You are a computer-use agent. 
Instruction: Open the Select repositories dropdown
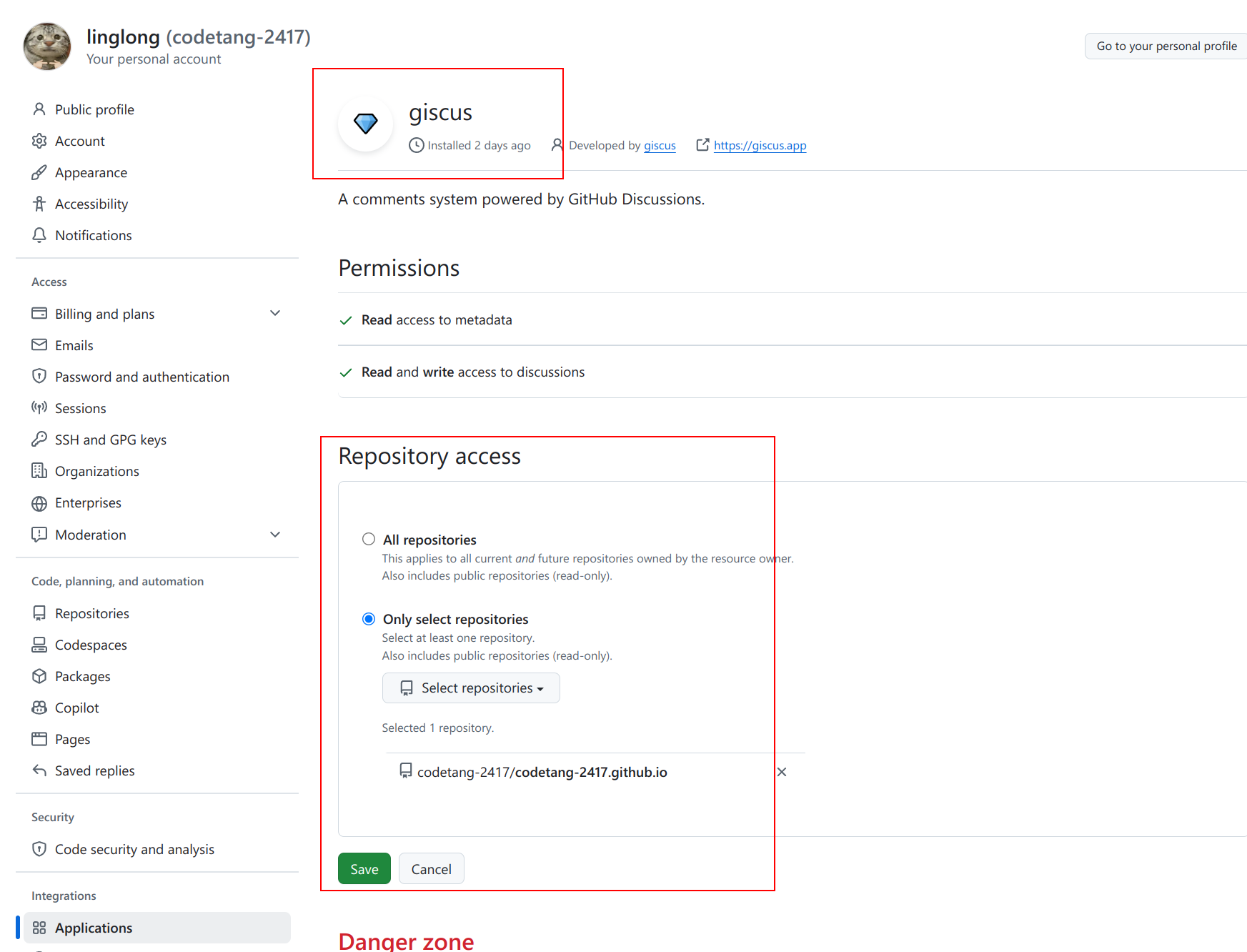coord(471,688)
